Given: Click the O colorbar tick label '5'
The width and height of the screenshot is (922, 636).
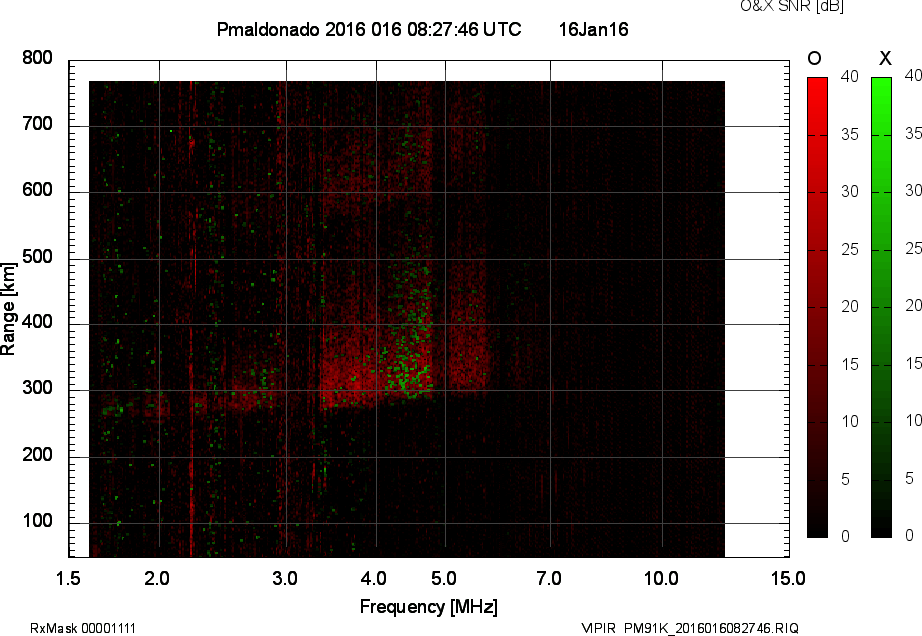Looking at the screenshot, I should (x=846, y=480).
